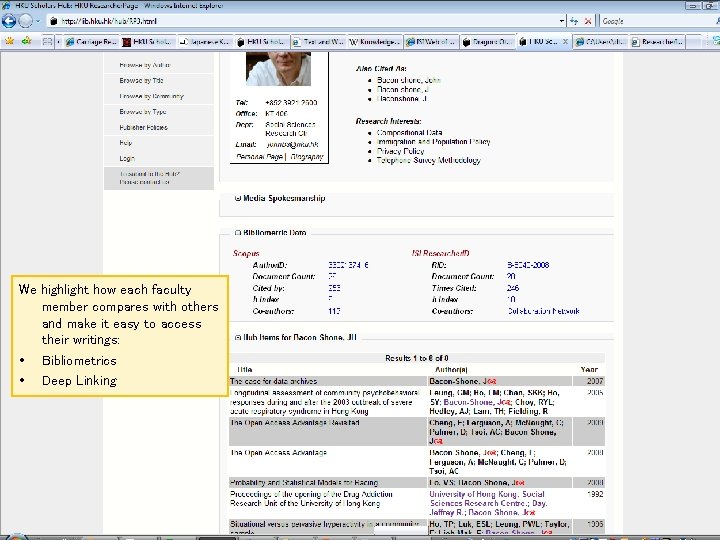This screenshot has width=720, height=540.
Task: Click the RID value under ISI ResearcherID
Action: coord(528,265)
